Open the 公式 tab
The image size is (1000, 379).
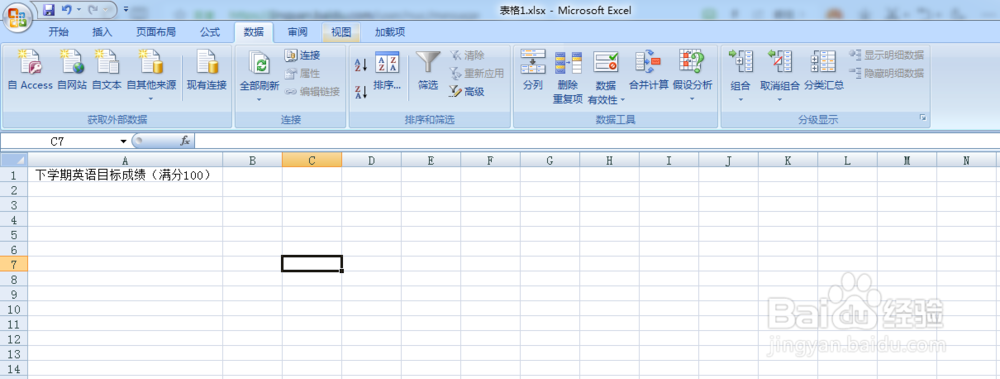pyautogui.click(x=210, y=32)
